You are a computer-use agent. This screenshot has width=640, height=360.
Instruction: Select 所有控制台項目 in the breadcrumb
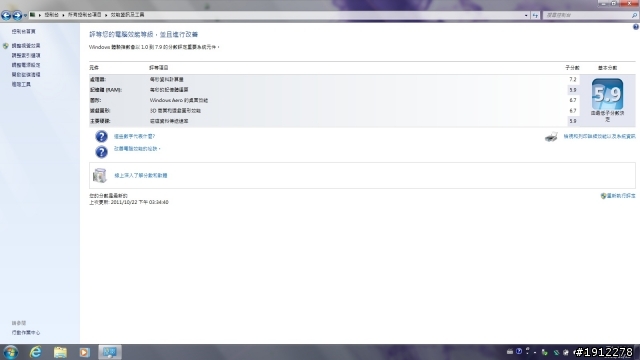pyautogui.click(x=84, y=15)
